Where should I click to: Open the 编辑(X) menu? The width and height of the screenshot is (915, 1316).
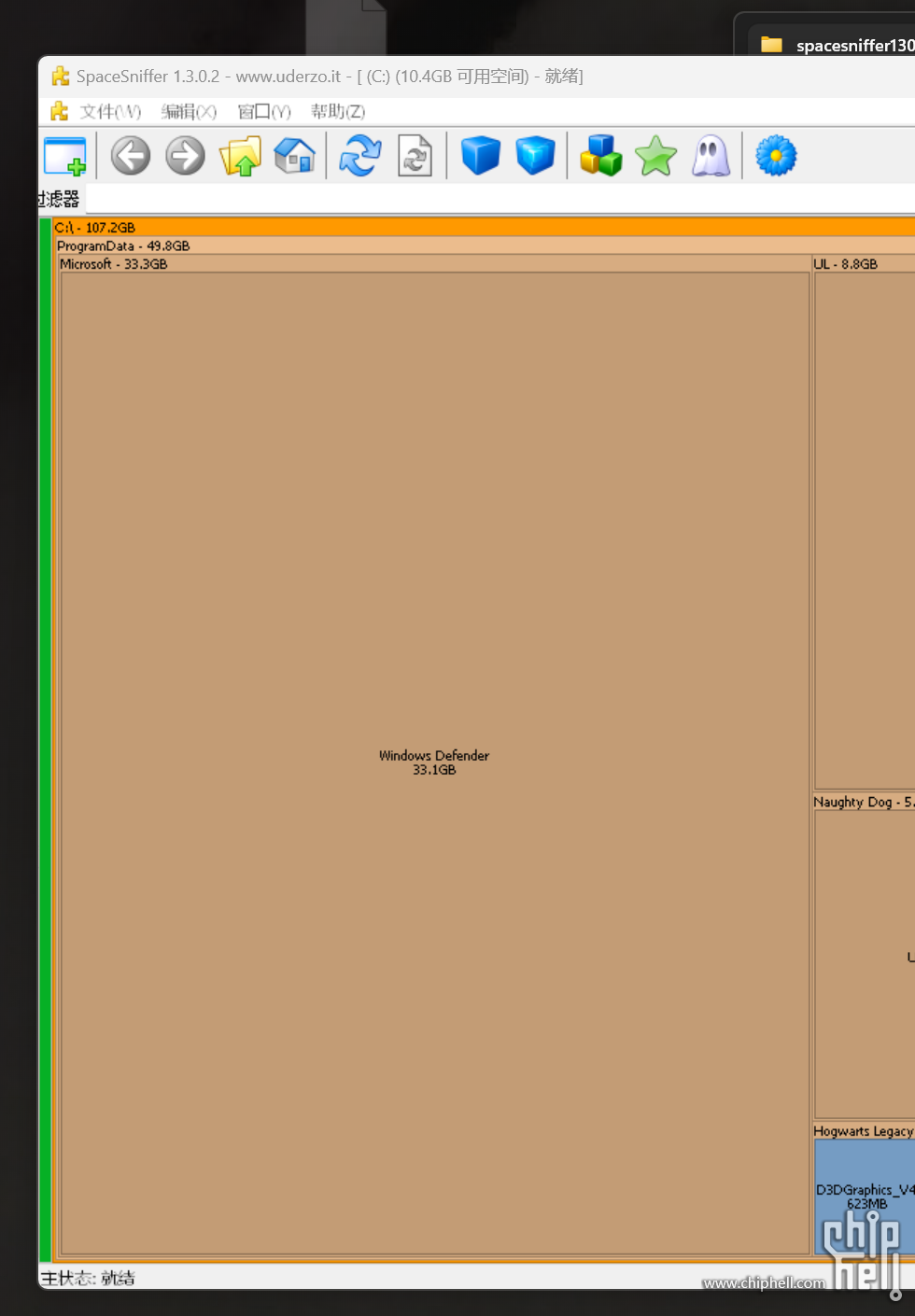click(189, 112)
